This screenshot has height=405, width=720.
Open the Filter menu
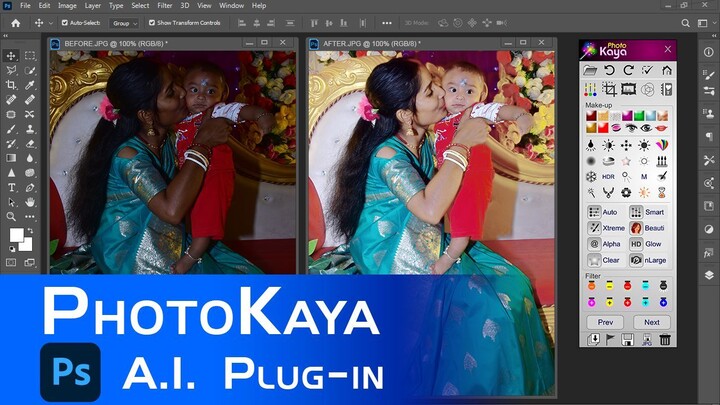[165, 6]
